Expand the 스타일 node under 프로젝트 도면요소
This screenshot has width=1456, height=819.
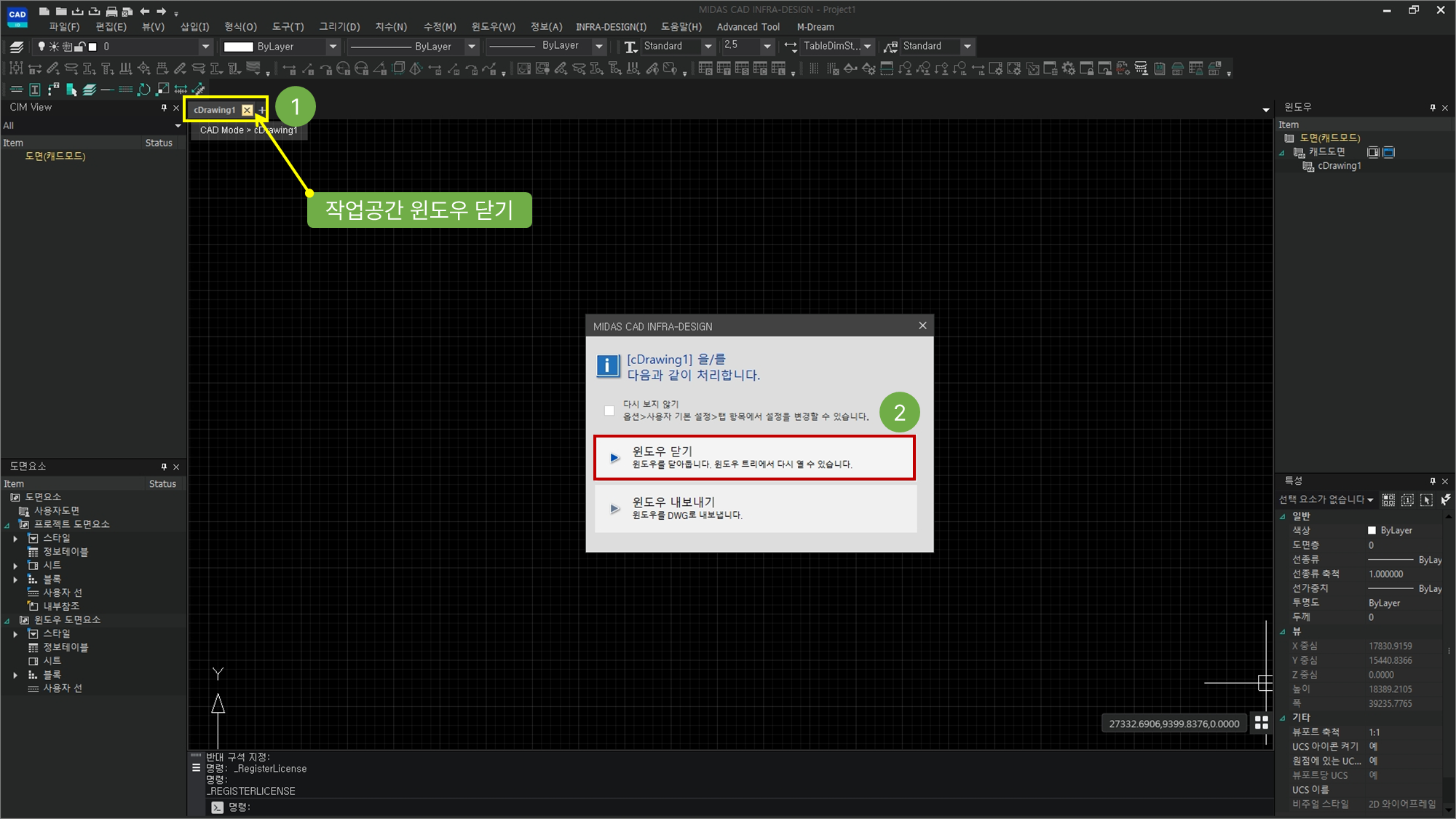(15, 539)
